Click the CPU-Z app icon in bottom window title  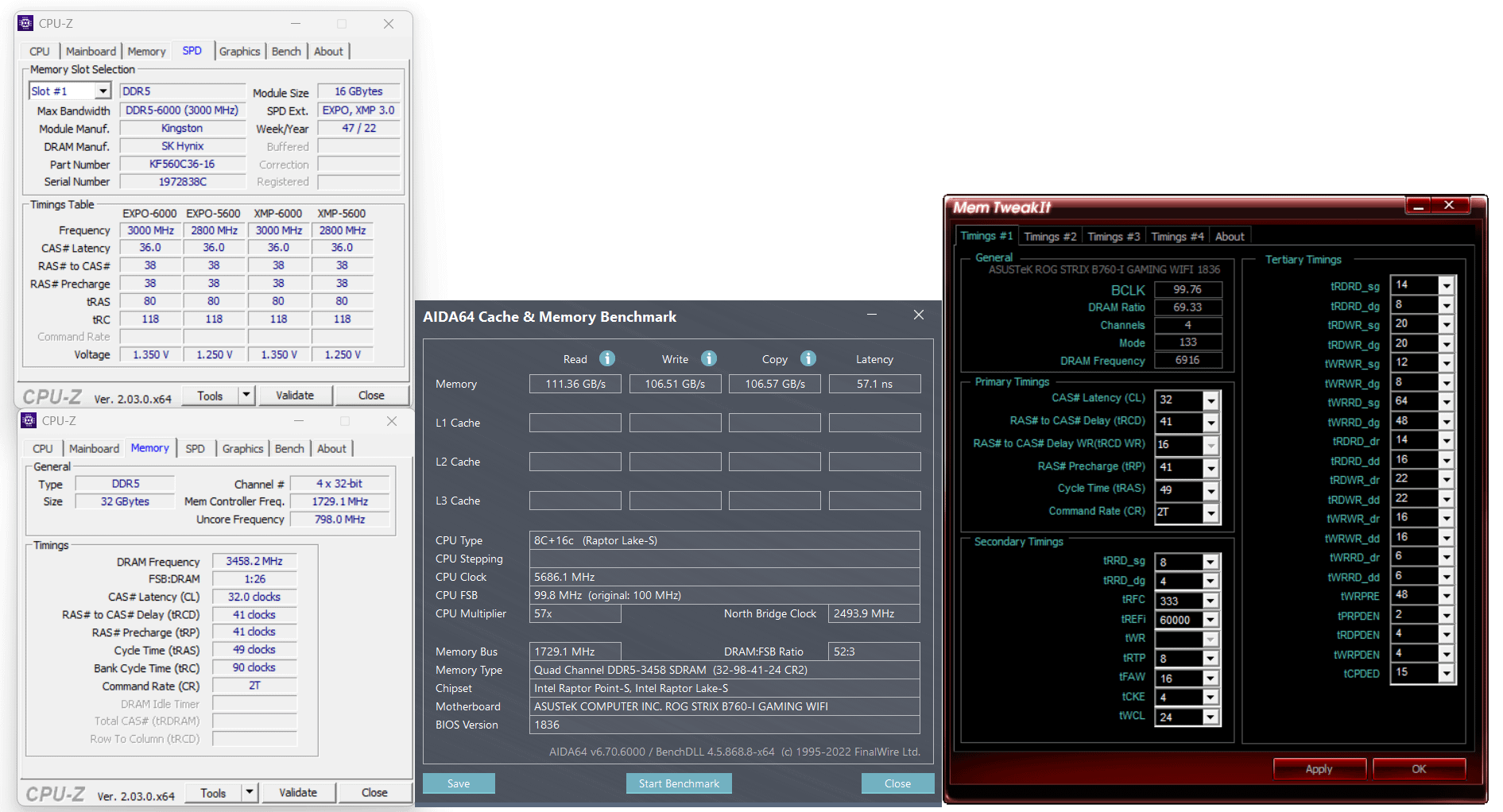29,420
